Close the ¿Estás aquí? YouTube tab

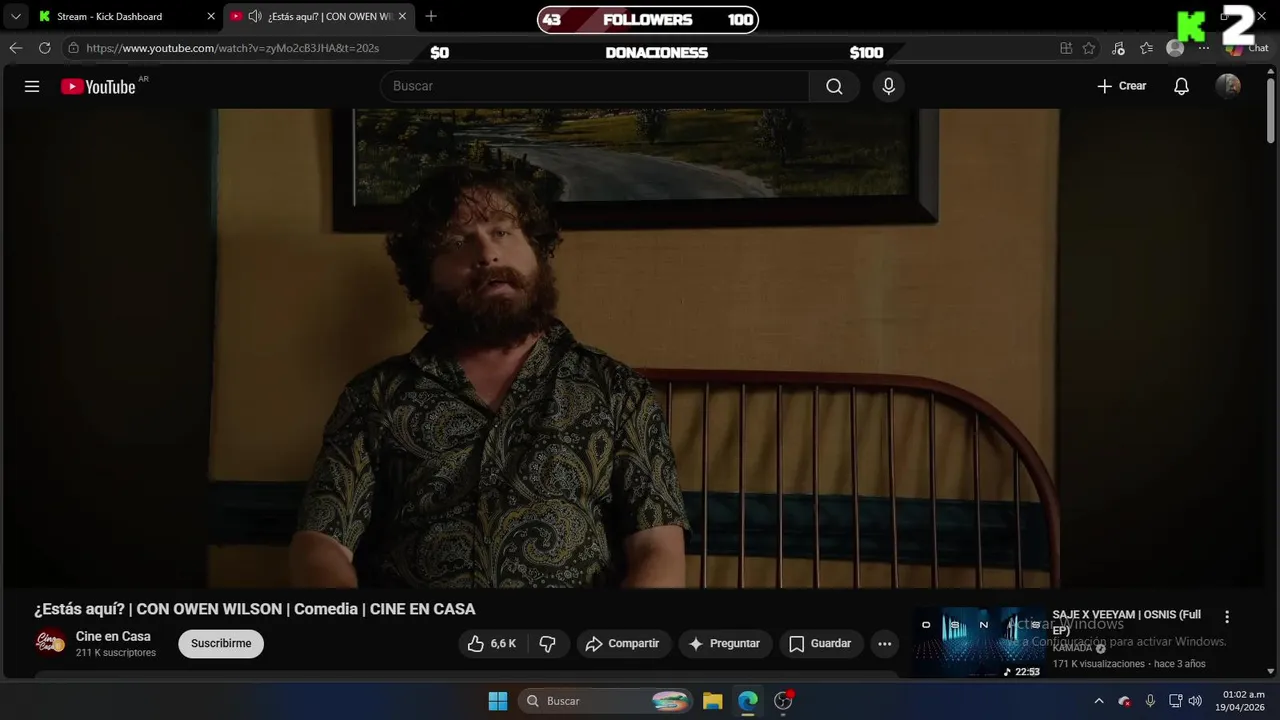402,16
